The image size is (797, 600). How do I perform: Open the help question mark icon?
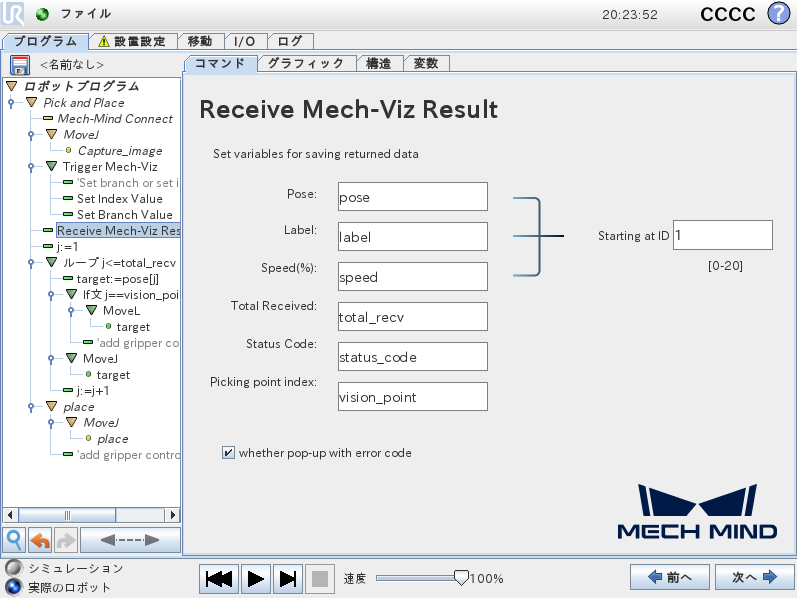click(778, 13)
